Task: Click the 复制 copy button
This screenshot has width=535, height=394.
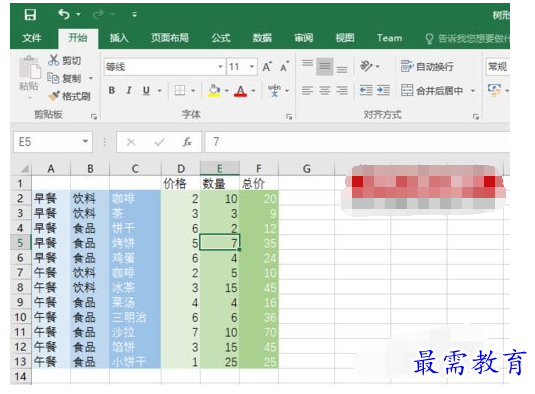Action: pyautogui.click(x=64, y=78)
